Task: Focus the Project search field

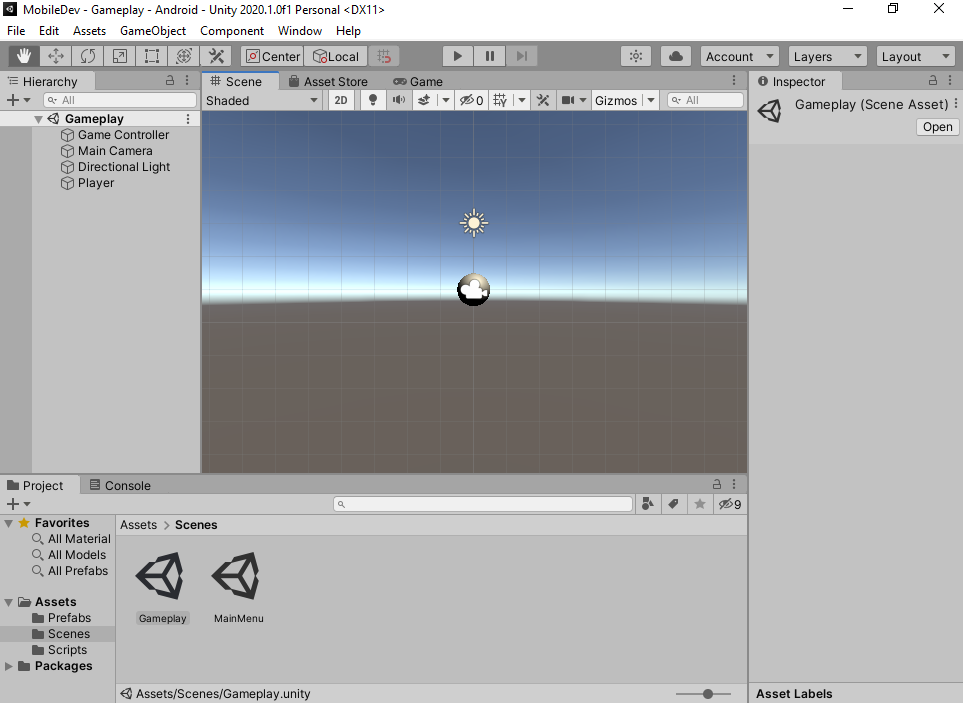Action: pyautogui.click(x=483, y=504)
